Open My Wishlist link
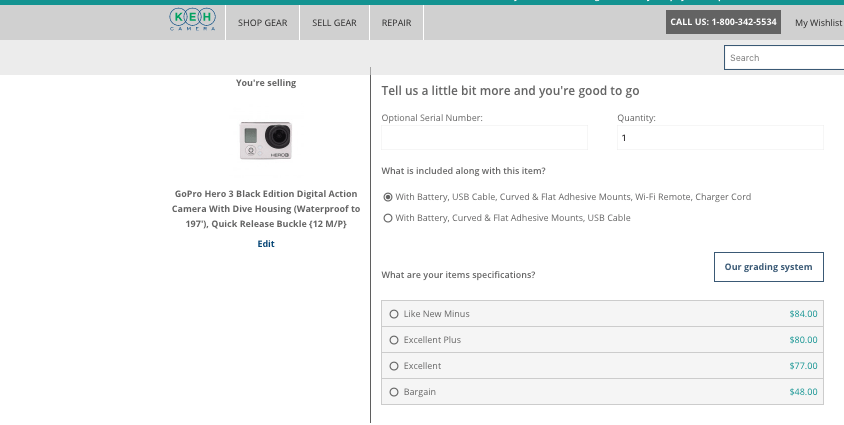The image size is (844, 425). tap(819, 23)
